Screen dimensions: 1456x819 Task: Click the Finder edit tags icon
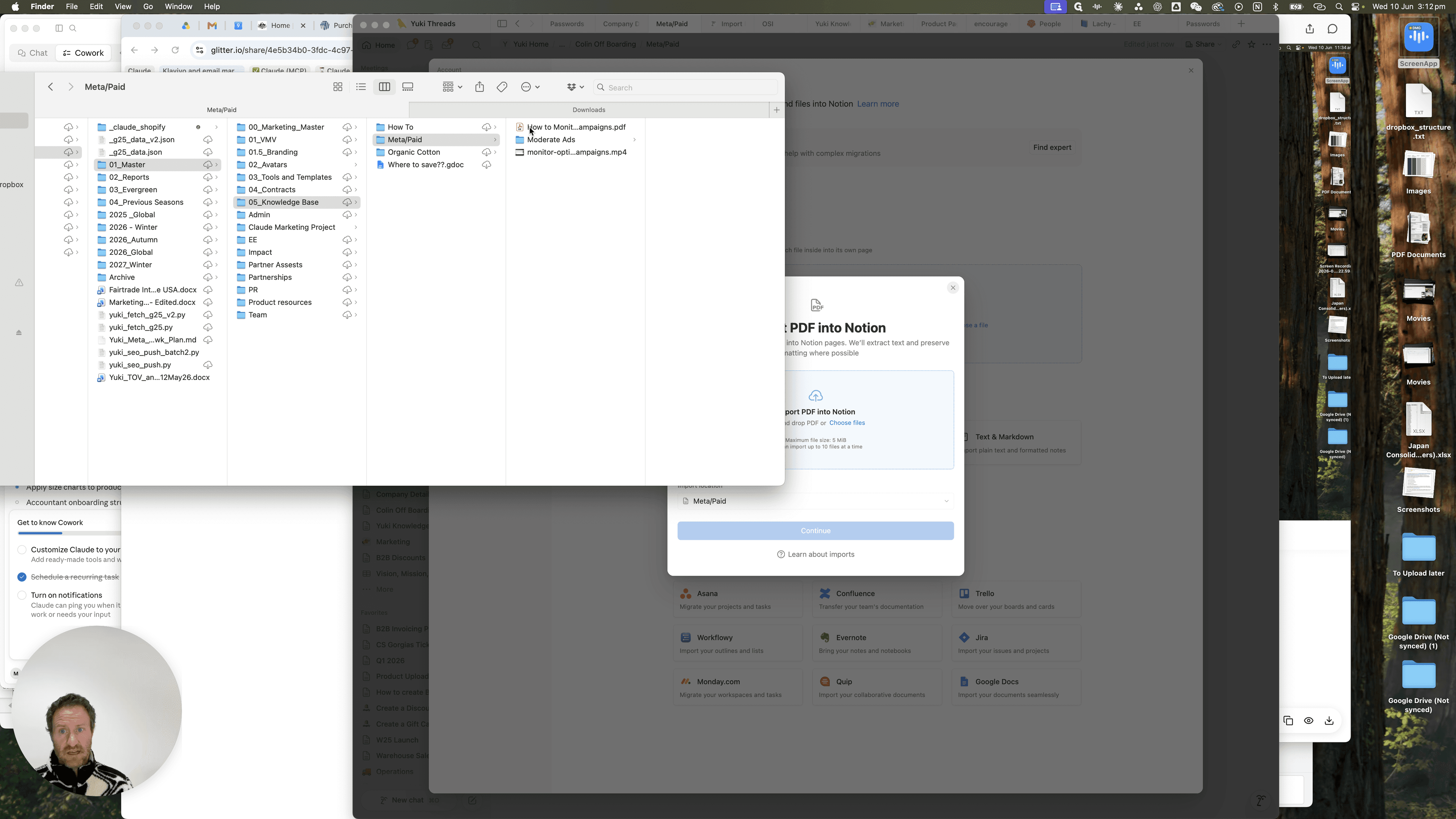click(502, 87)
